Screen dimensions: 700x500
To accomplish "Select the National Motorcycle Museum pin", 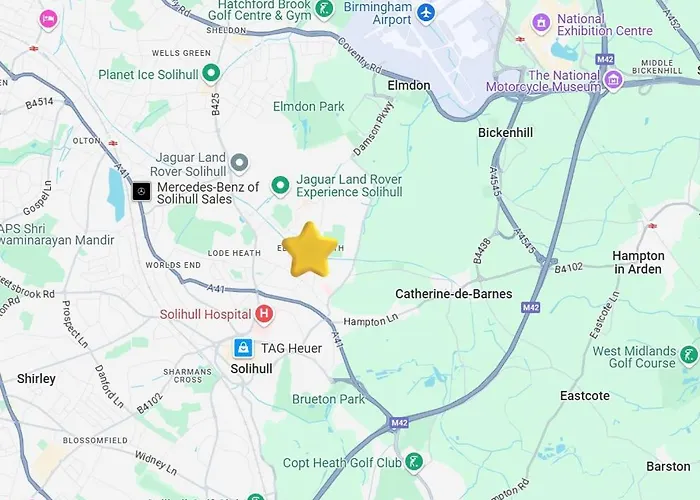I will [613, 81].
